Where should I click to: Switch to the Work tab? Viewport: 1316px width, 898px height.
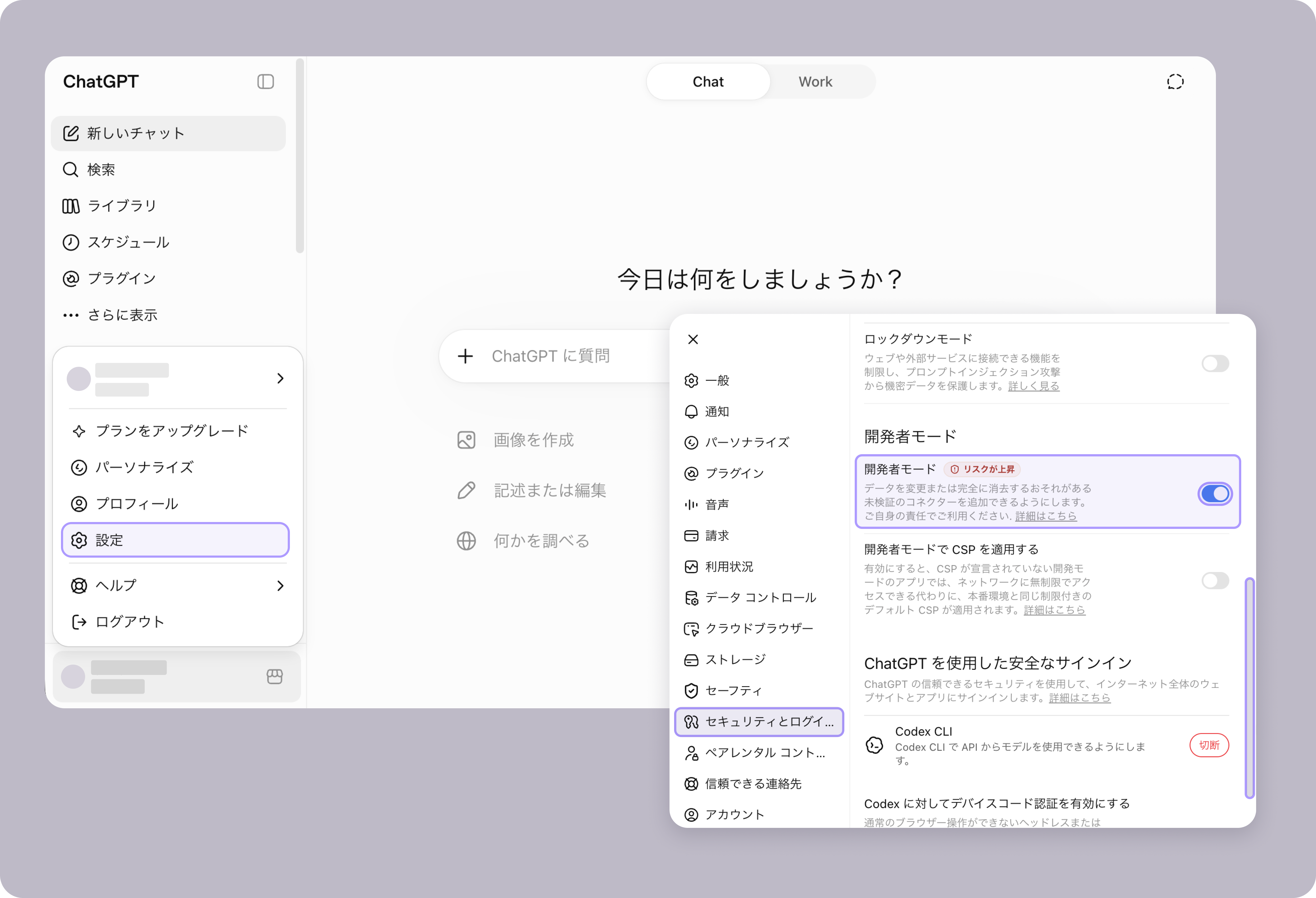pos(815,82)
